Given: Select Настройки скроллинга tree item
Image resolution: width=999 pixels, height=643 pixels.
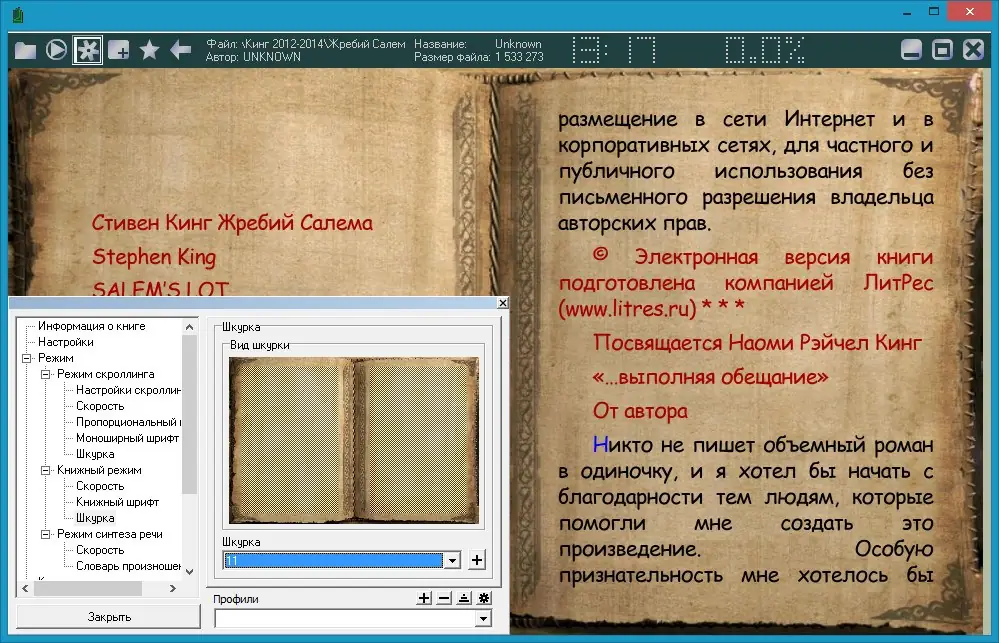Looking at the screenshot, I should pos(128,390).
